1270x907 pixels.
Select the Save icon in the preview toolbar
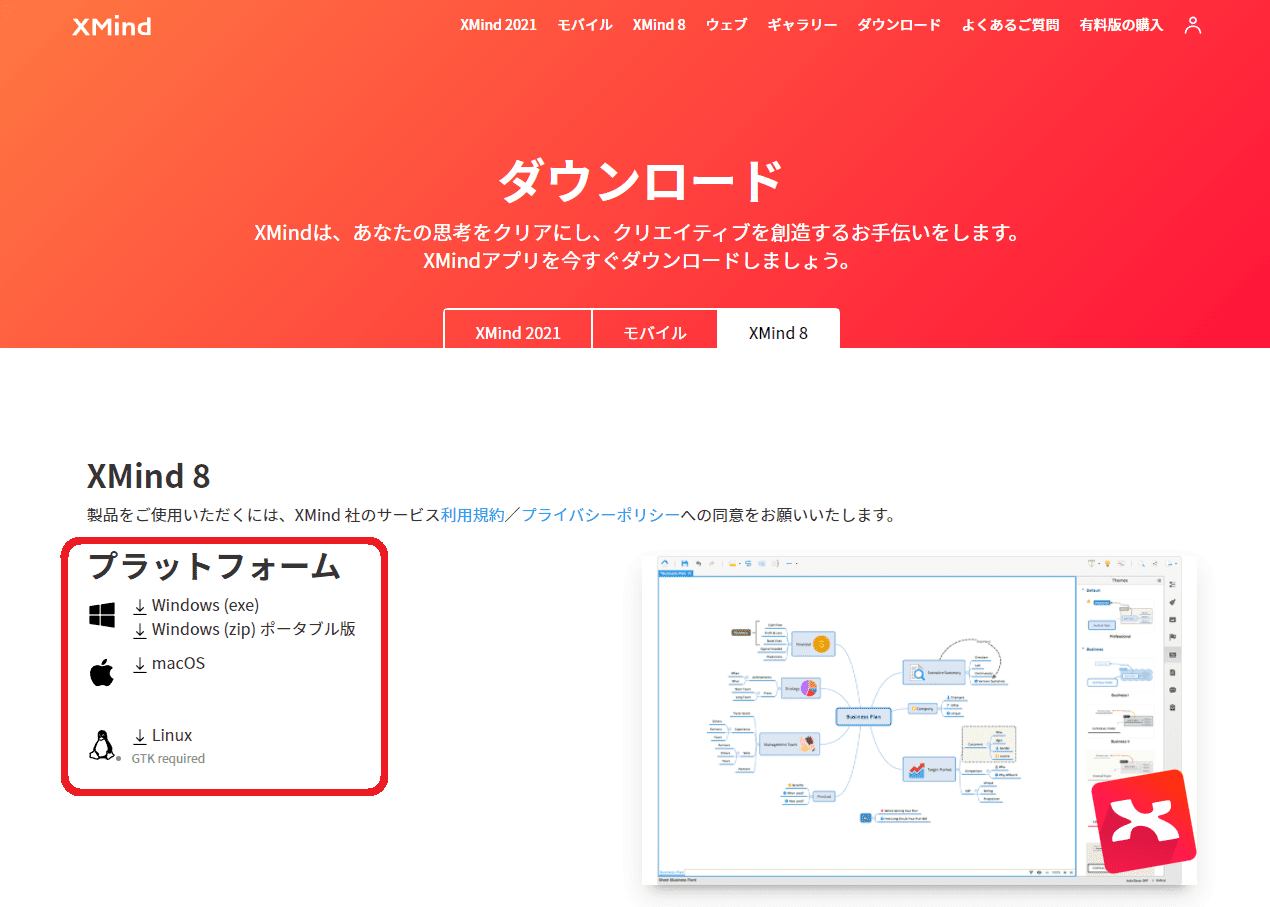[684, 563]
